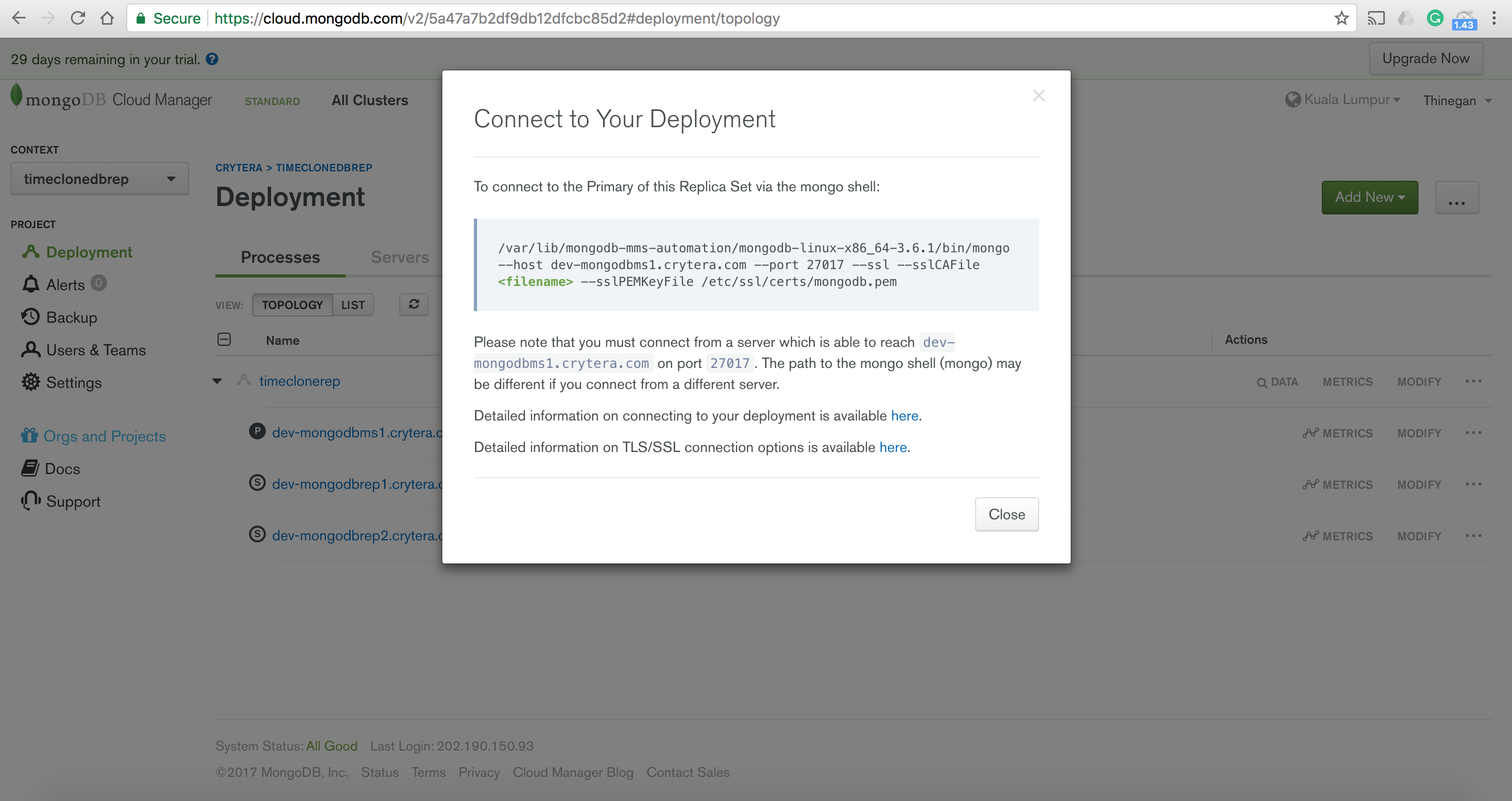The width and height of the screenshot is (1512, 801).
Task: Click the Close button on dialog
Action: 1004,514
